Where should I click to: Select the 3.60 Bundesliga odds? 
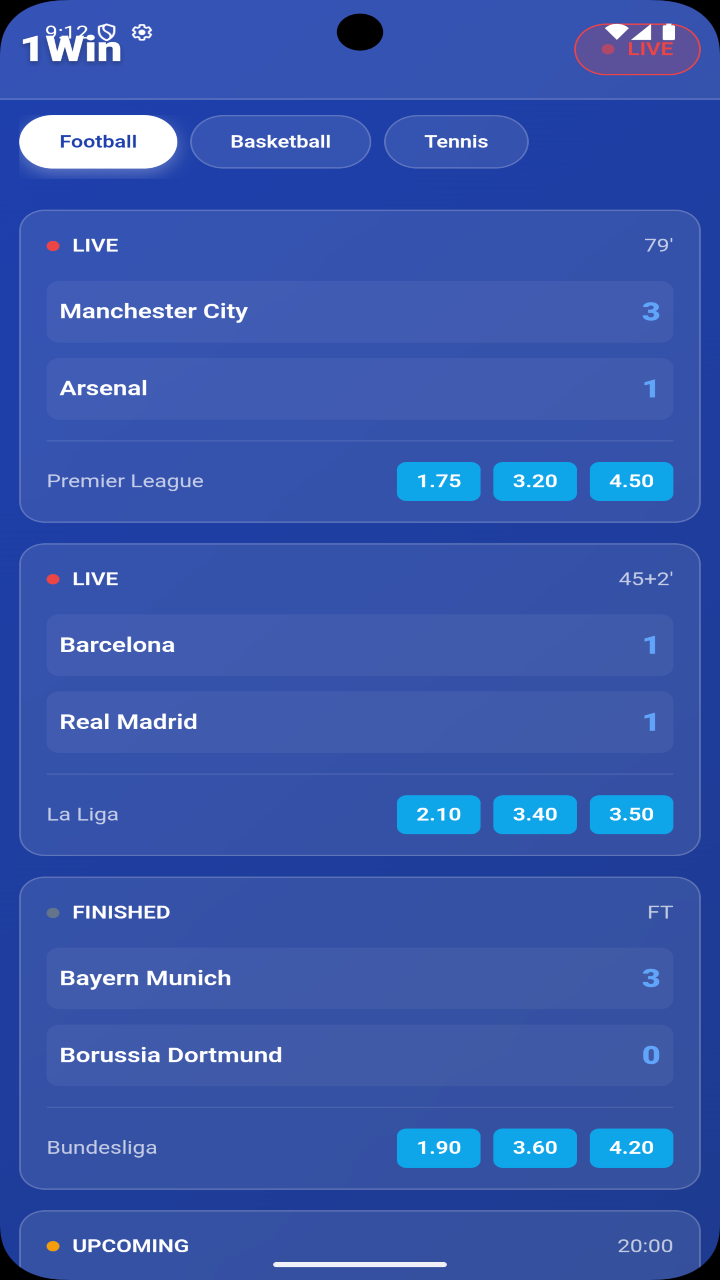[535, 1147]
